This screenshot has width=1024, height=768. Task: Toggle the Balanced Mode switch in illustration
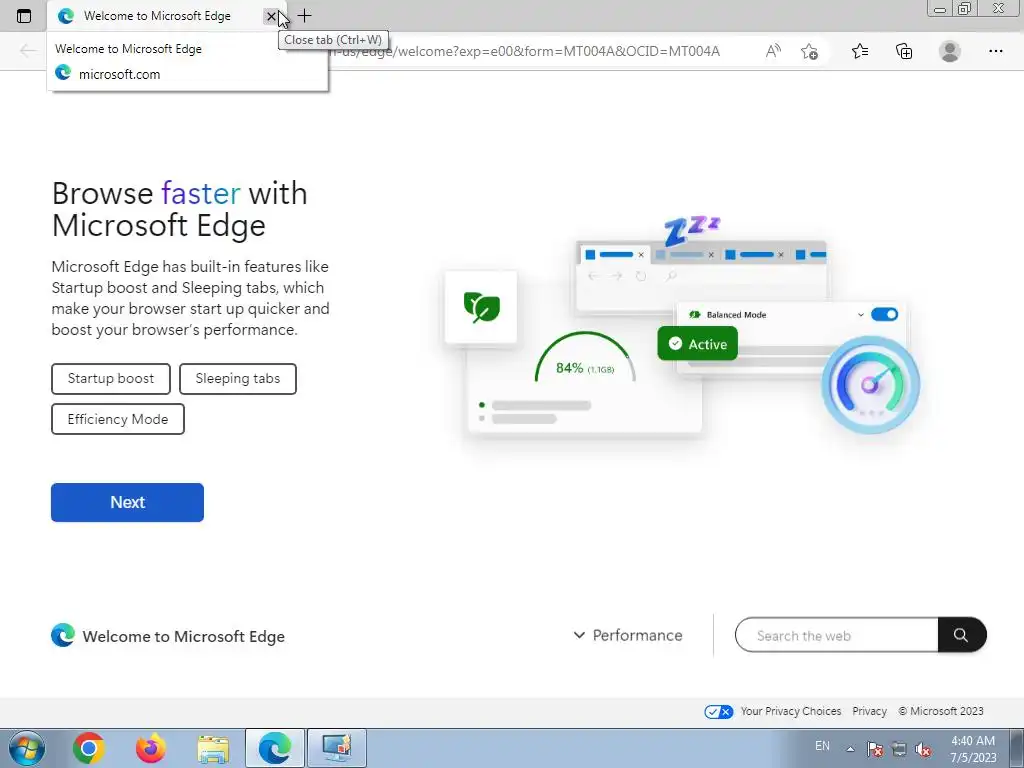[x=884, y=314]
